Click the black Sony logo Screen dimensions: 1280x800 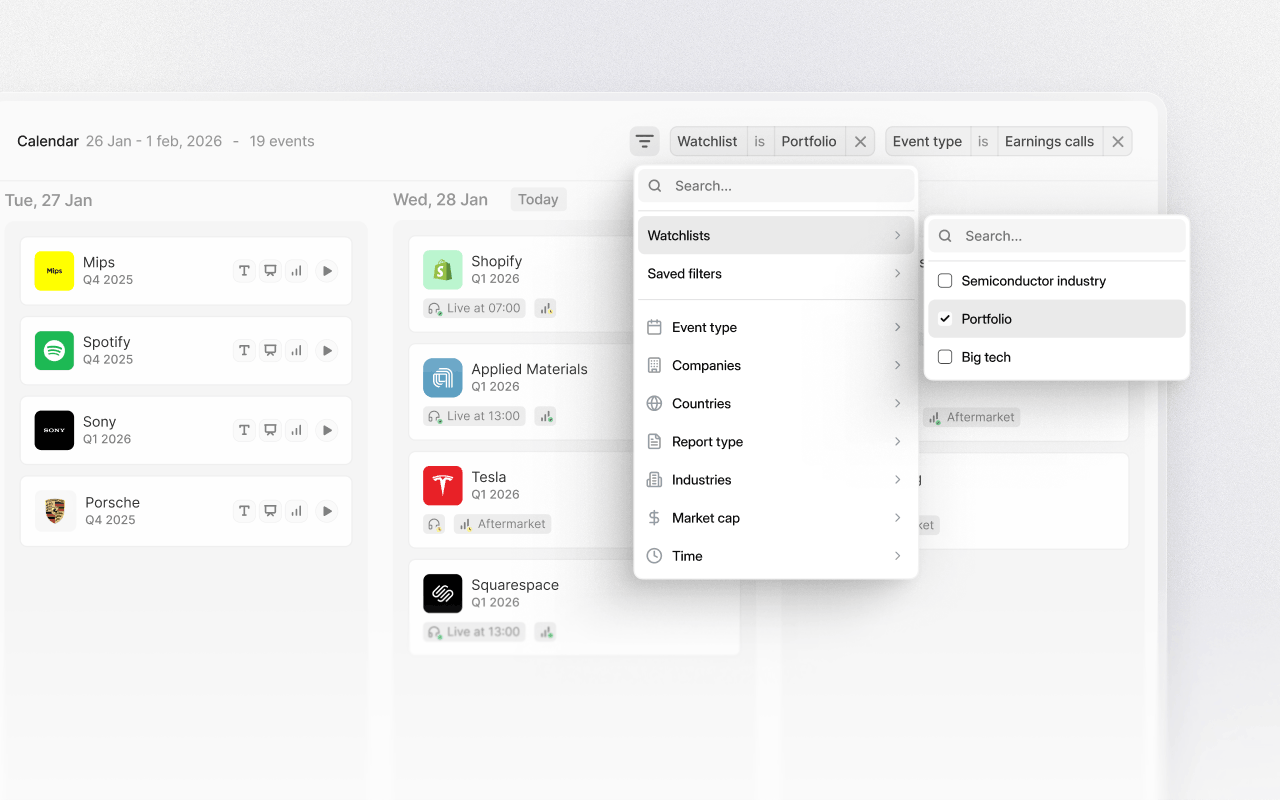click(54, 430)
